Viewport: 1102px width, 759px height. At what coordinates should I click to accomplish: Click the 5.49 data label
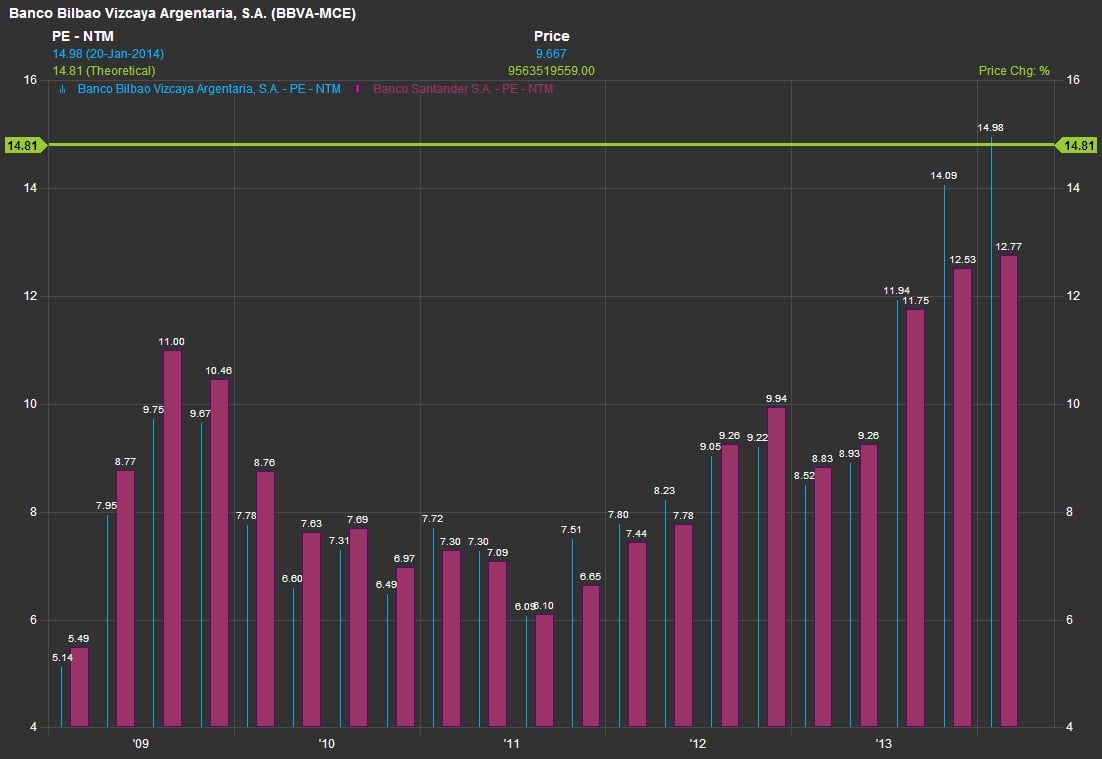coord(79,639)
